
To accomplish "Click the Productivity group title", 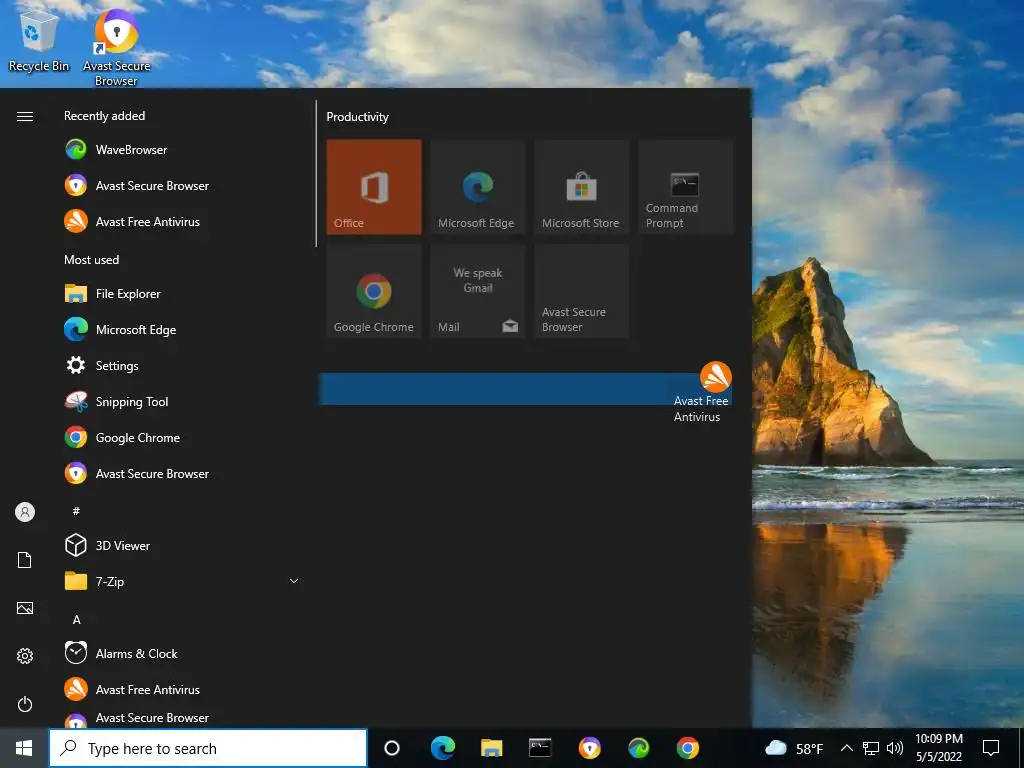I will 357,117.
